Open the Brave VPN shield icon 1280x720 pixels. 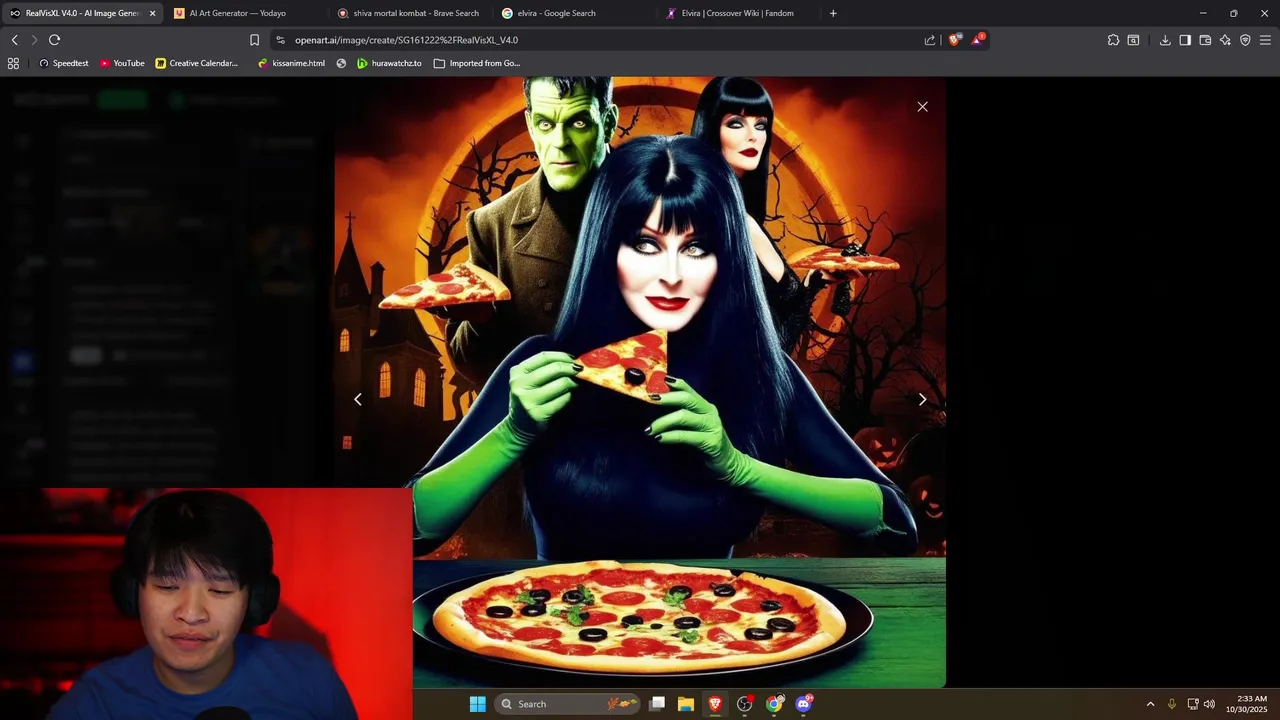pyautogui.click(x=1245, y=40)
